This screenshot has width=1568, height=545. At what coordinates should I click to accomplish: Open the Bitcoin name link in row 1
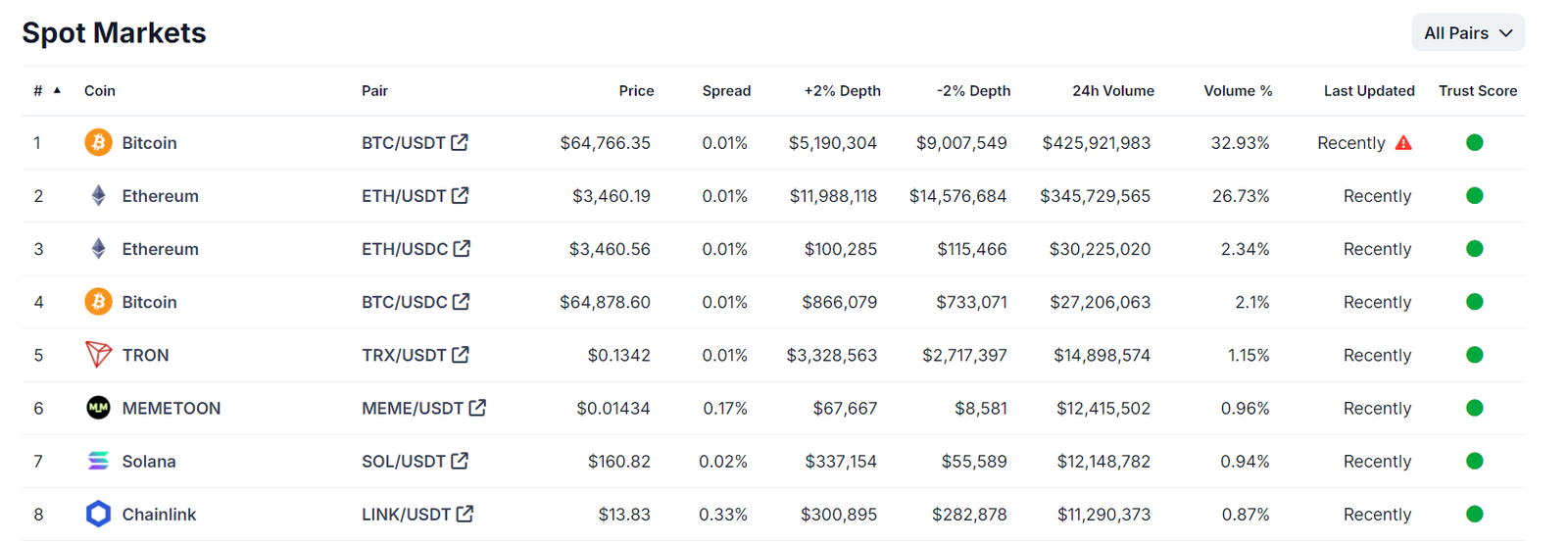(149, 143)
